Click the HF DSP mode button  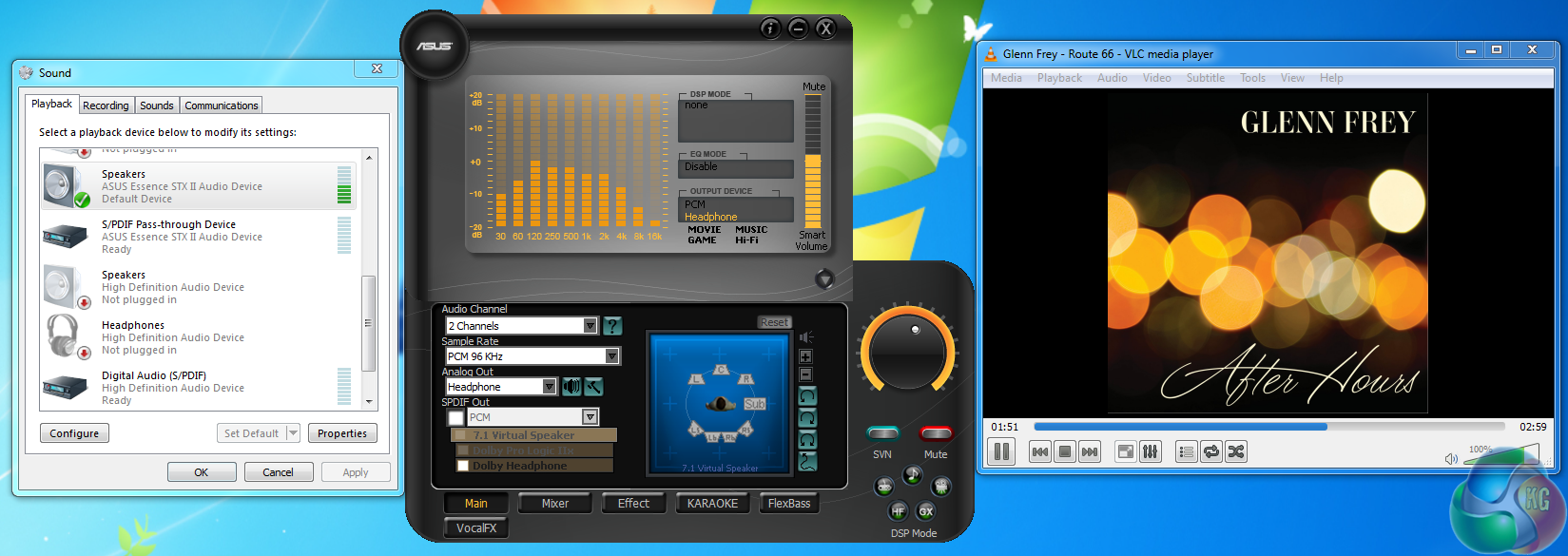(x=898, y=511)
